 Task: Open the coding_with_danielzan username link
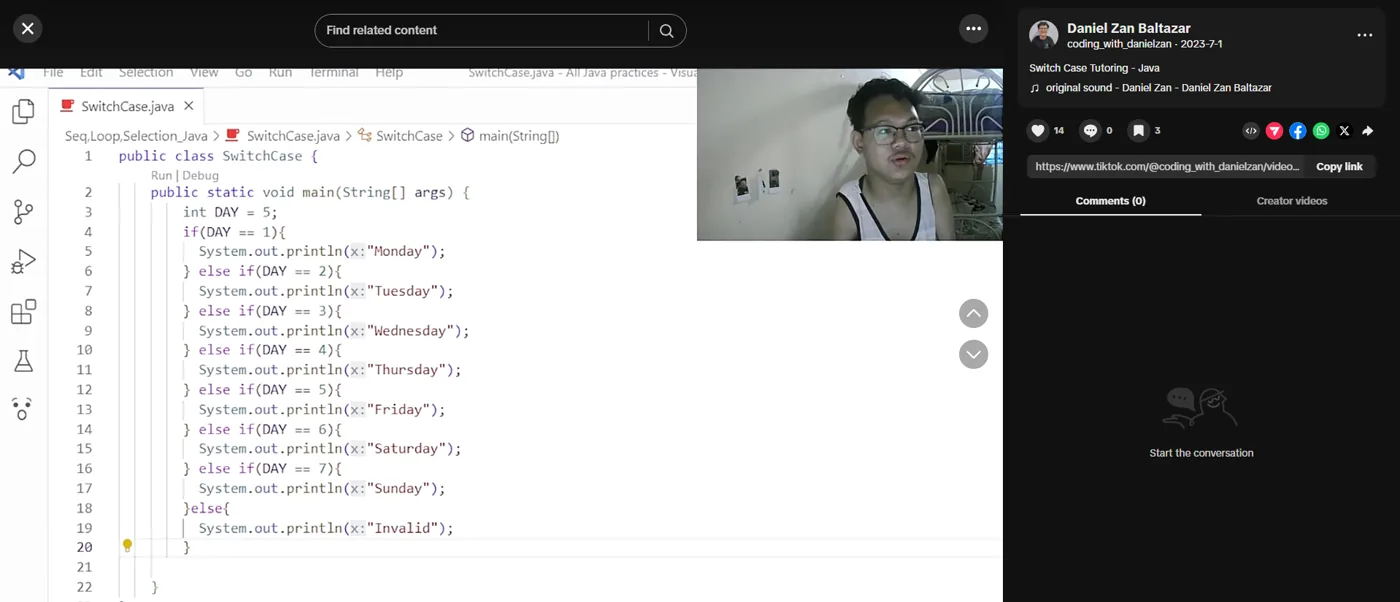(x=1119, y=45)
